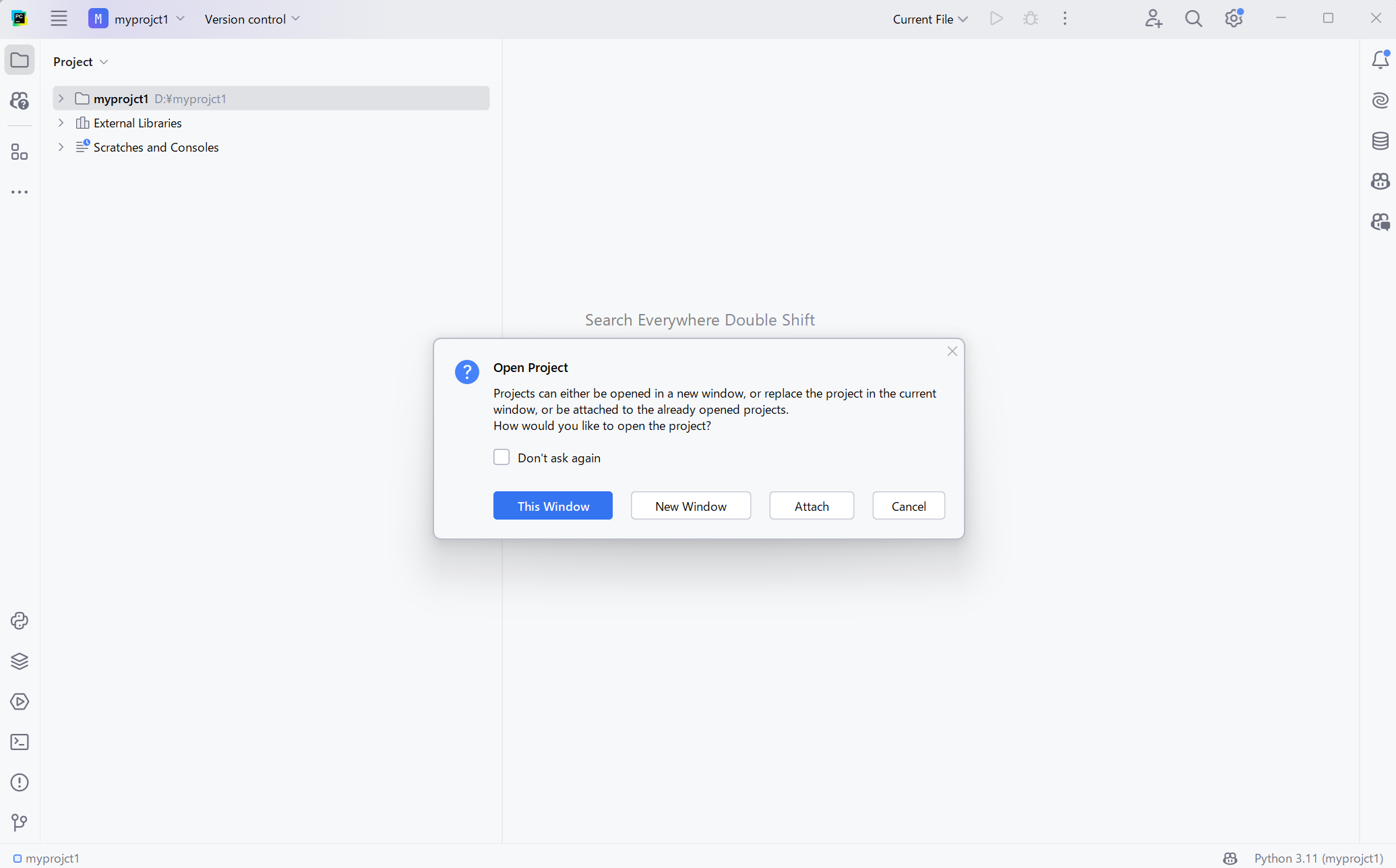
Task: Open the Current File run configuration dropdown
Action: click(x=930, y=19)
